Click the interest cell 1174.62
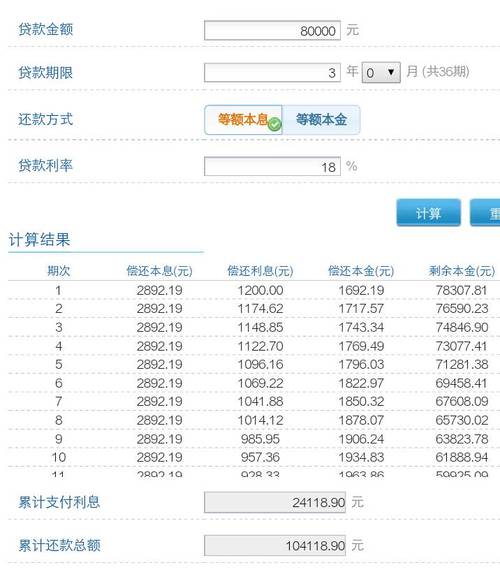This screenshot has width=500, height=572. coord(260,309)
